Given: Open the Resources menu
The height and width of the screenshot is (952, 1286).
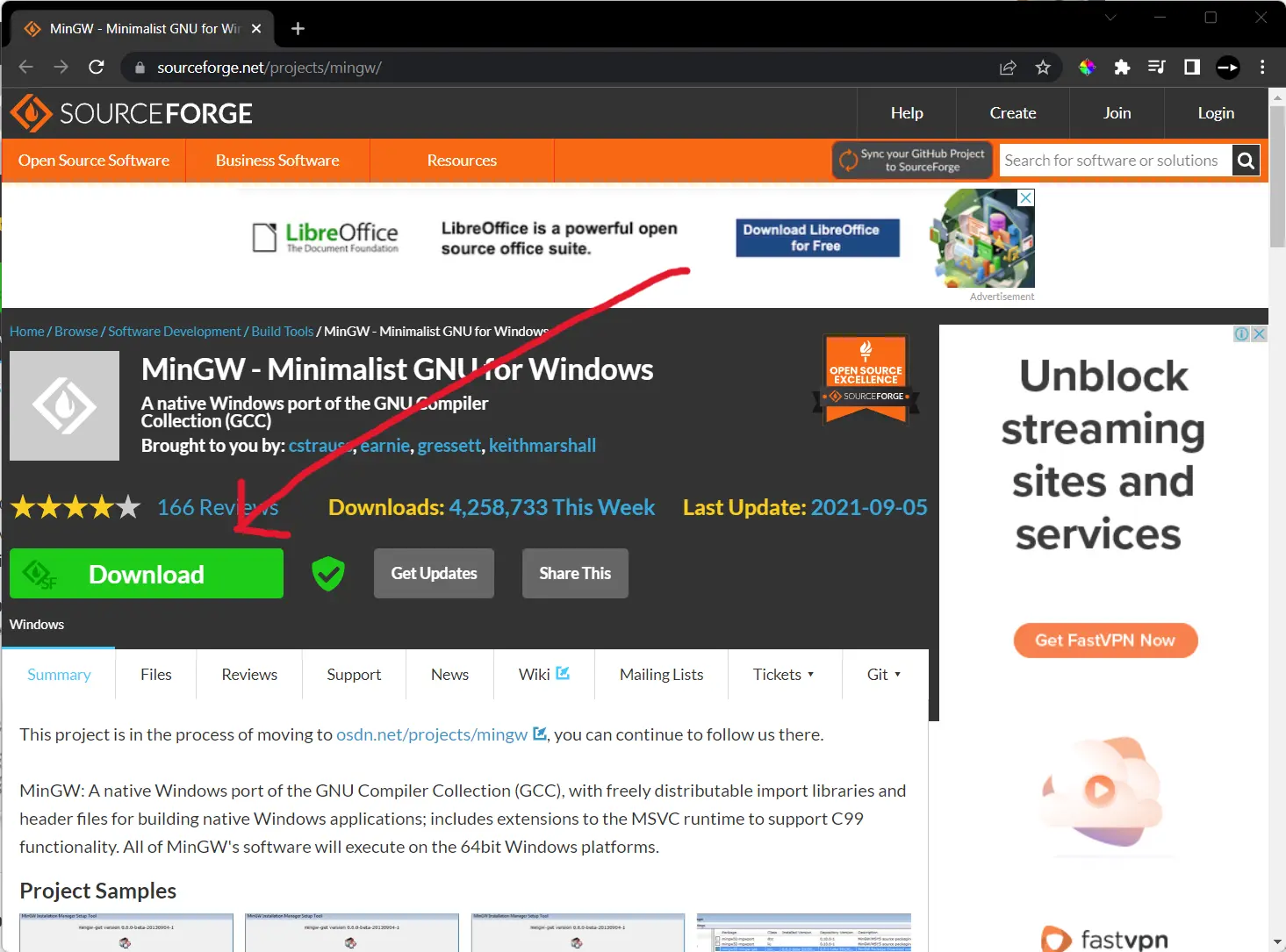Looking at the screenshot, I should (x=462, y=161).
